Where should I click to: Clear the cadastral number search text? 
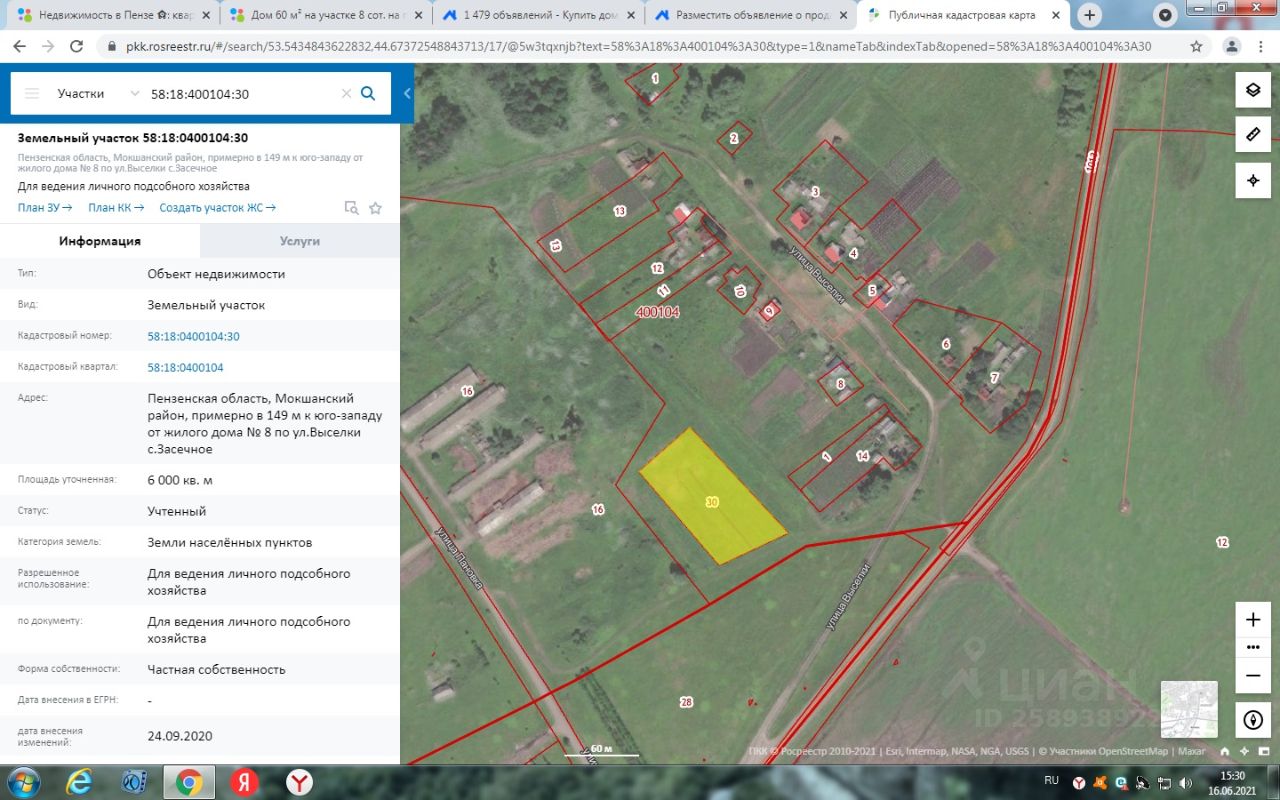(x=346, y=93)
